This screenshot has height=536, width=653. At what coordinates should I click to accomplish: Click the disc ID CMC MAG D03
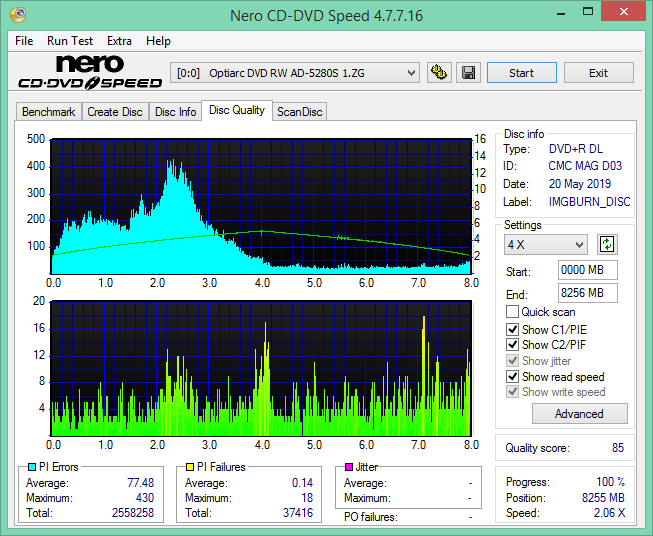pyautogui.click(x=585, y=166)
